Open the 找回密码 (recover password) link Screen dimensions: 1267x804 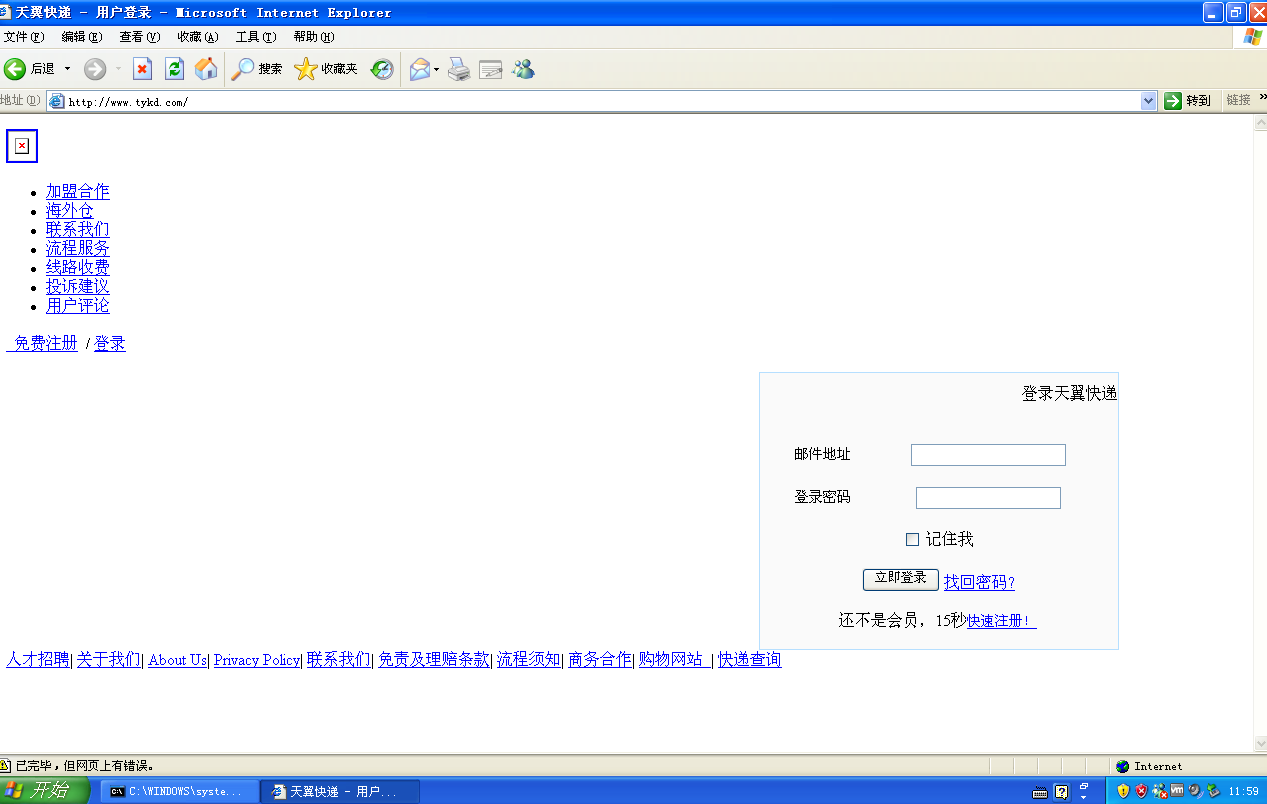coord(977,581)
